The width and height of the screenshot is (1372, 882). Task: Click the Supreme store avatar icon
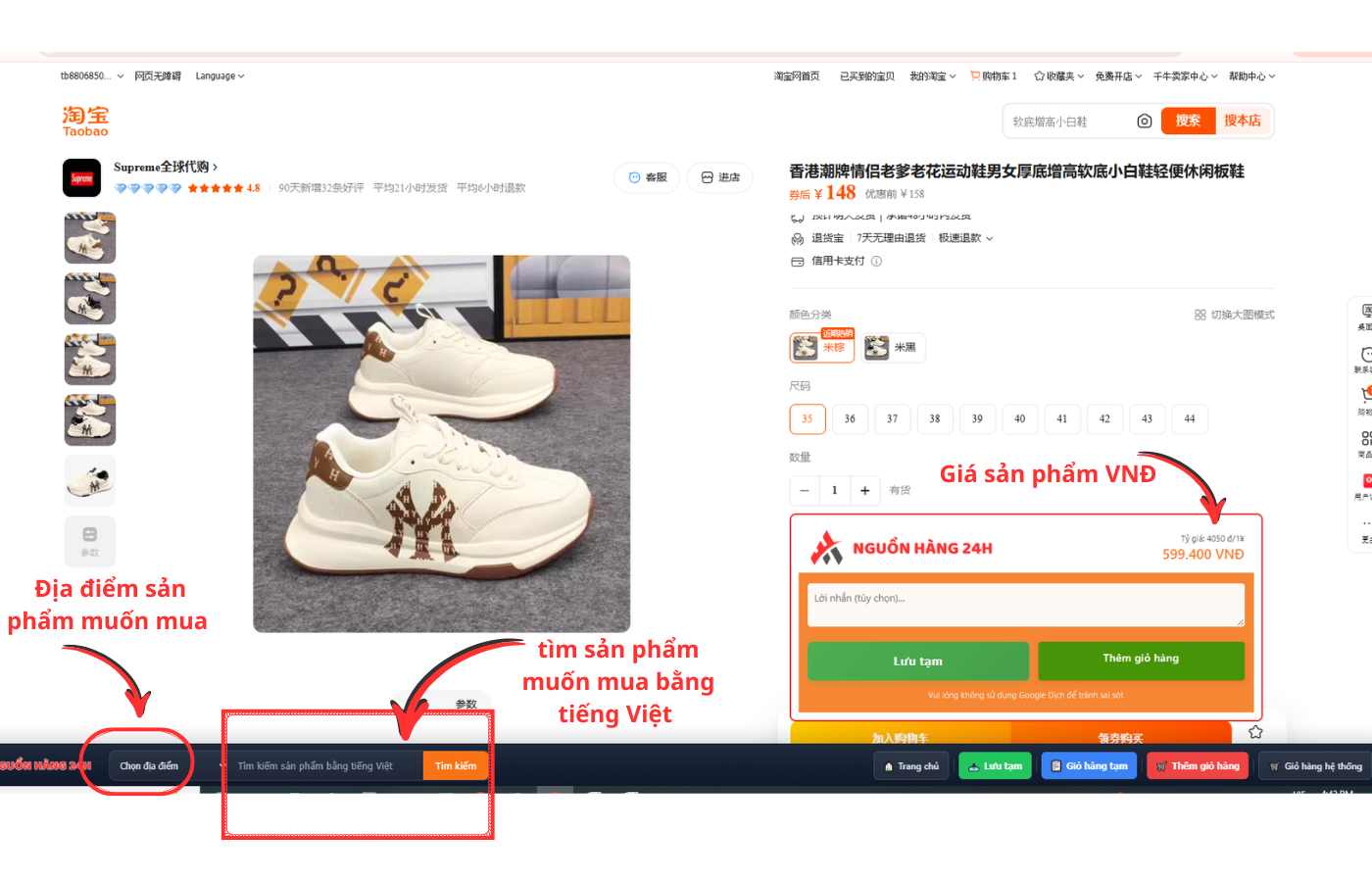(82, 178)
